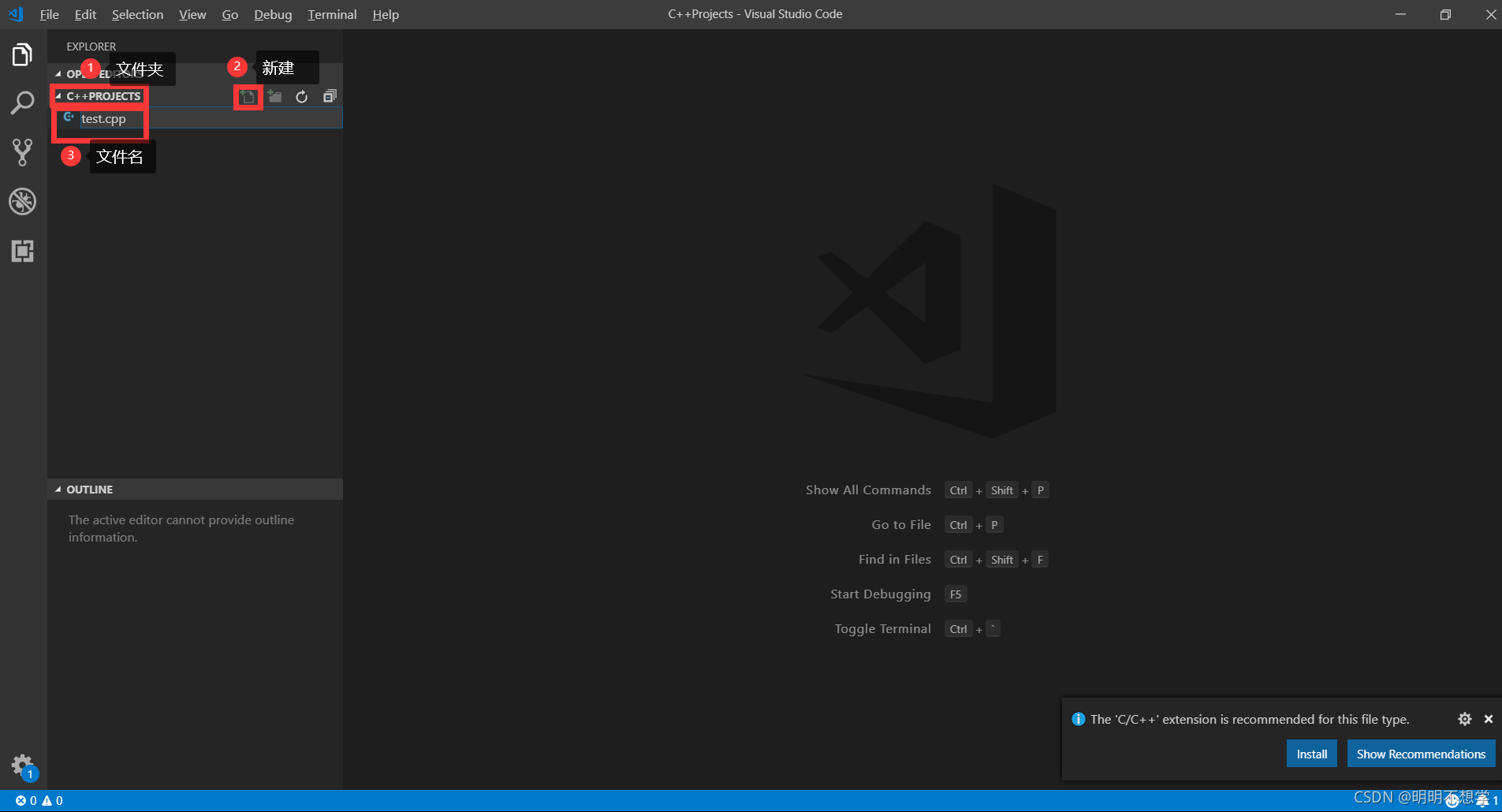The width and height of the screenshot is (1502, 812).
Task: Open the Terminal menu
Action: pyautogui.click(x=332, y=14)
